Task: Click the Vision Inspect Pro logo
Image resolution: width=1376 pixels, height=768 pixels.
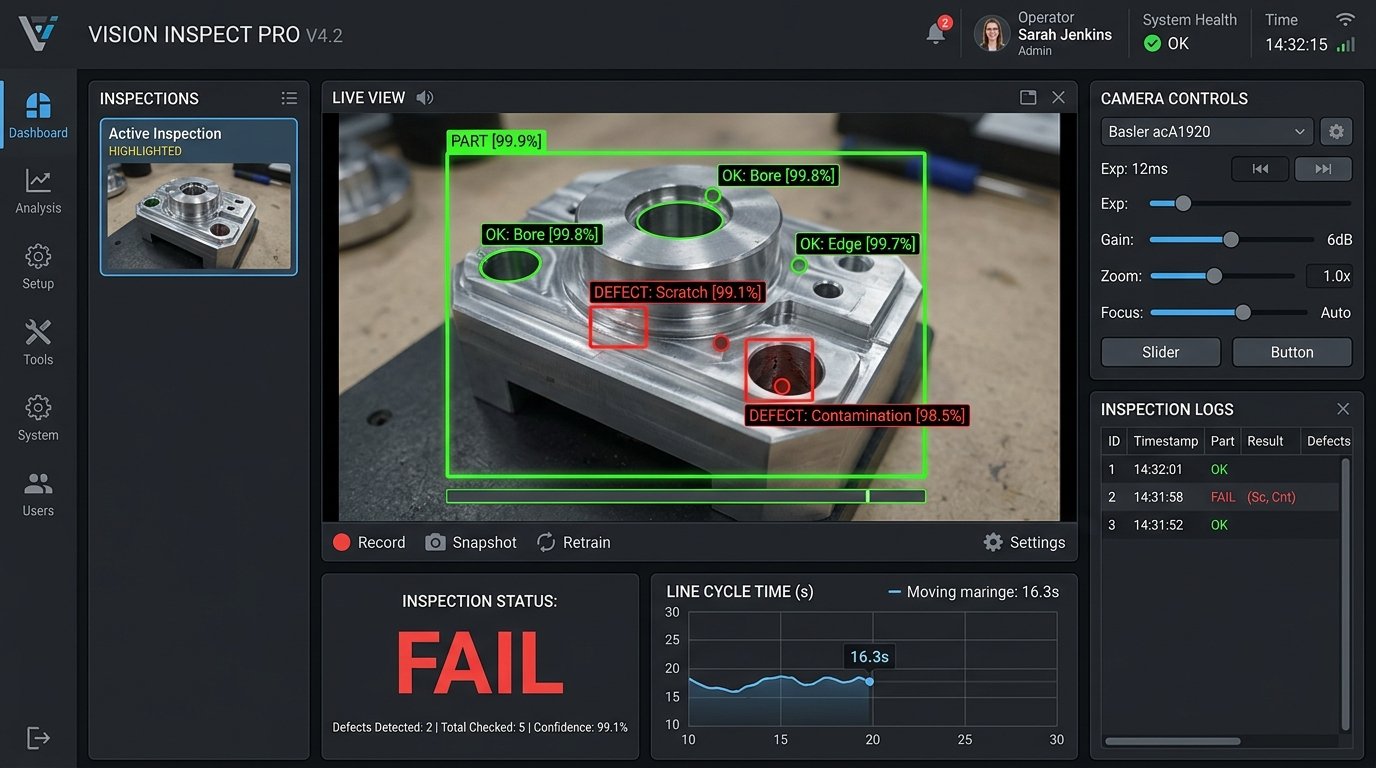Action: (x=38, y=33)
